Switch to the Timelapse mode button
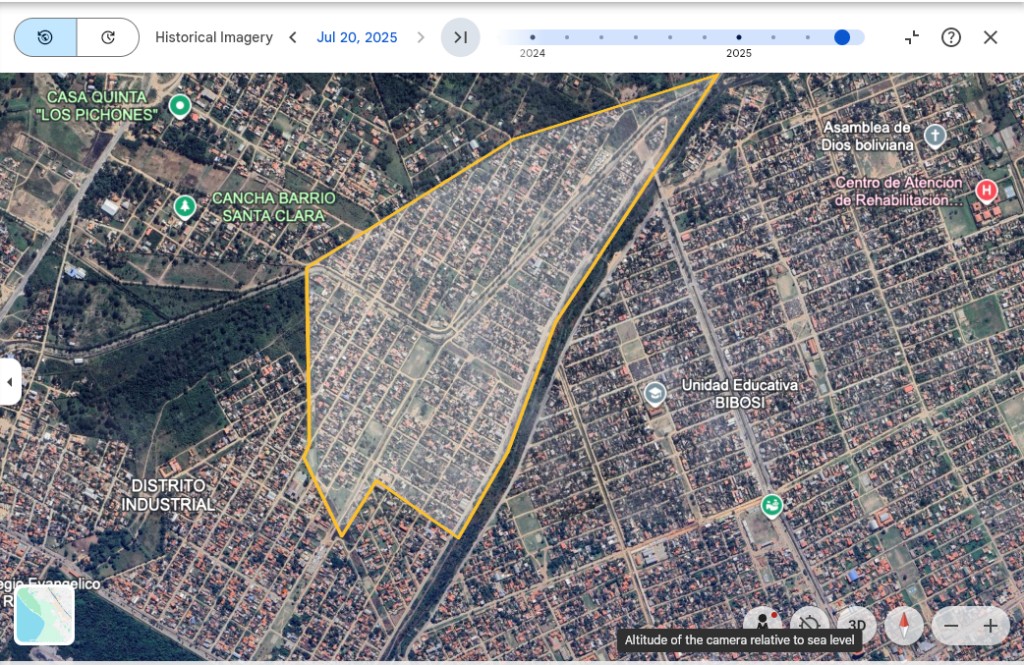 (x=108, y=37)
